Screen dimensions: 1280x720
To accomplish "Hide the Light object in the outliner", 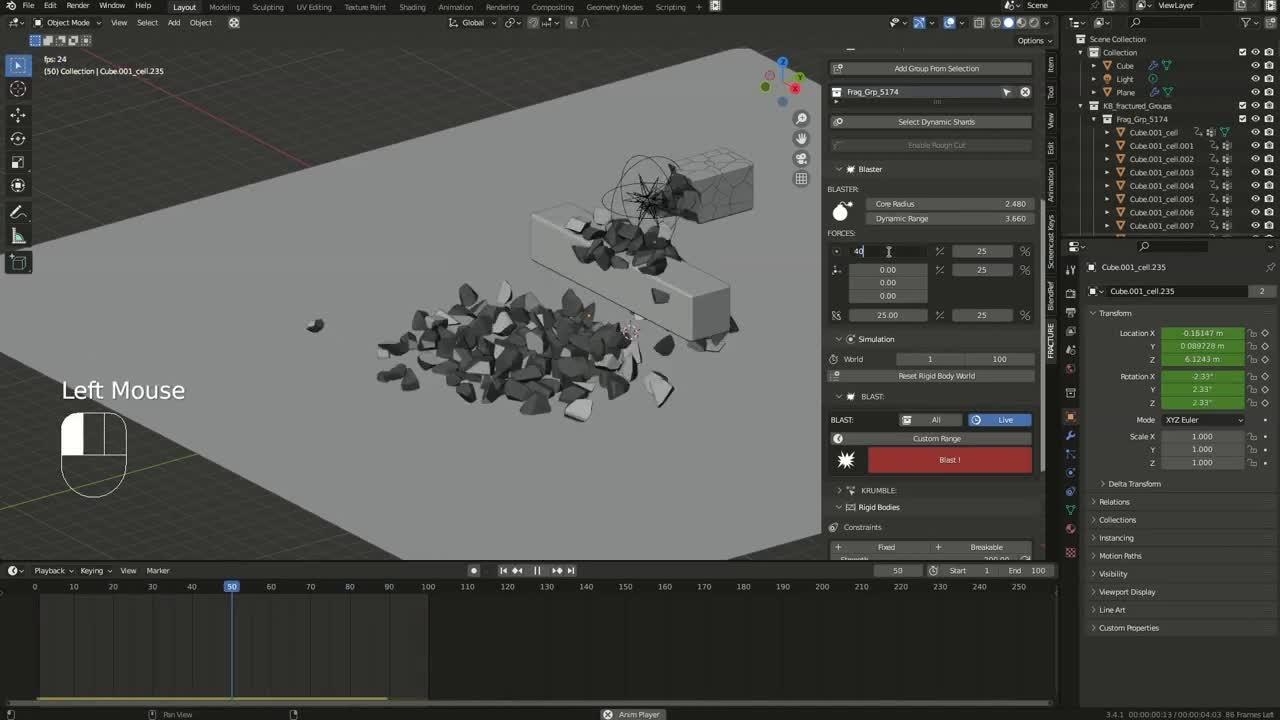I will (1255, 79).
